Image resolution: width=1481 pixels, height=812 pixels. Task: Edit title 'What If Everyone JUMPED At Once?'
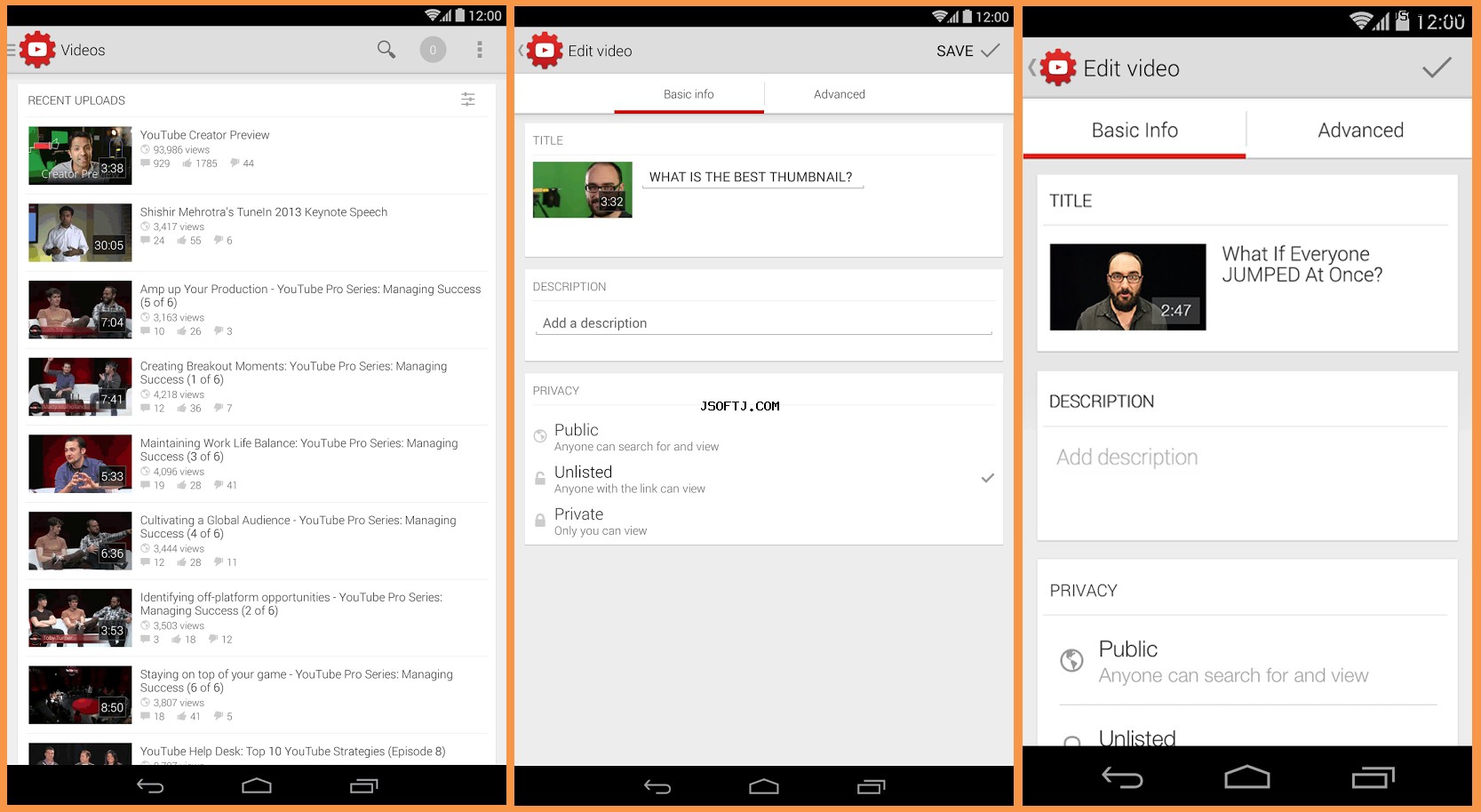[x=1302, y=265]
